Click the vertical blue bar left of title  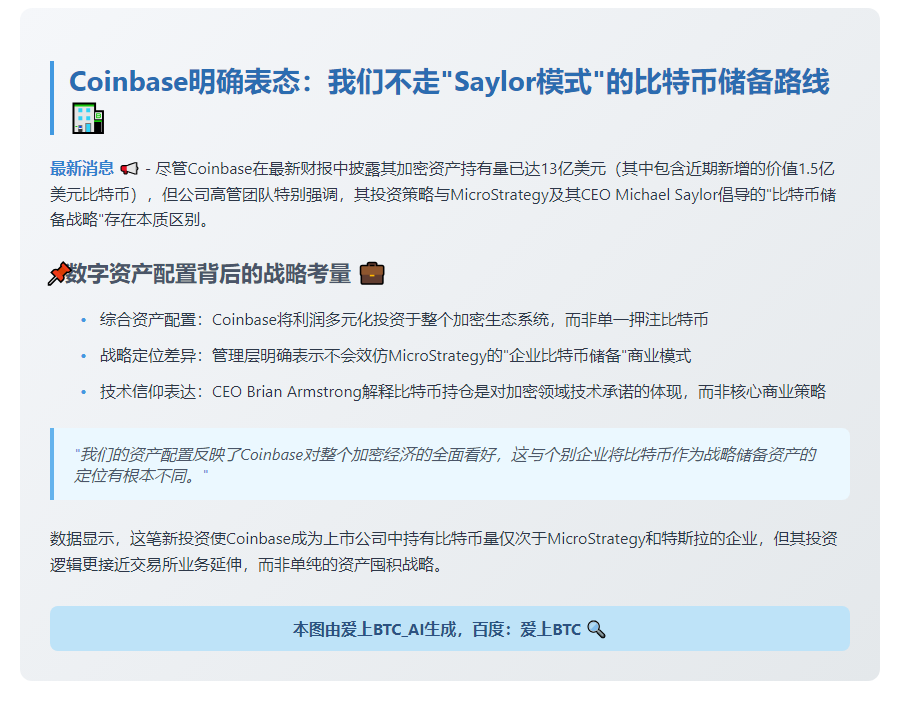[x=52, y=98]
